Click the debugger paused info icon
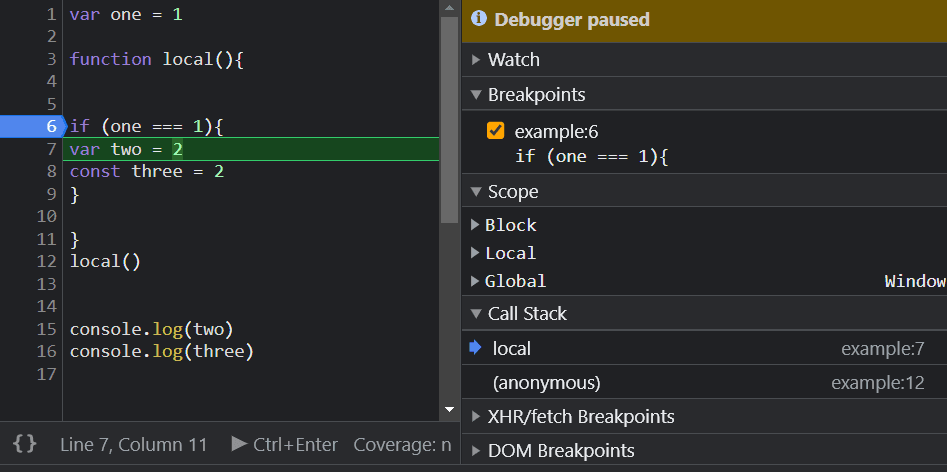The width and height of the screenshot is (947, 472). click(478, 19)
